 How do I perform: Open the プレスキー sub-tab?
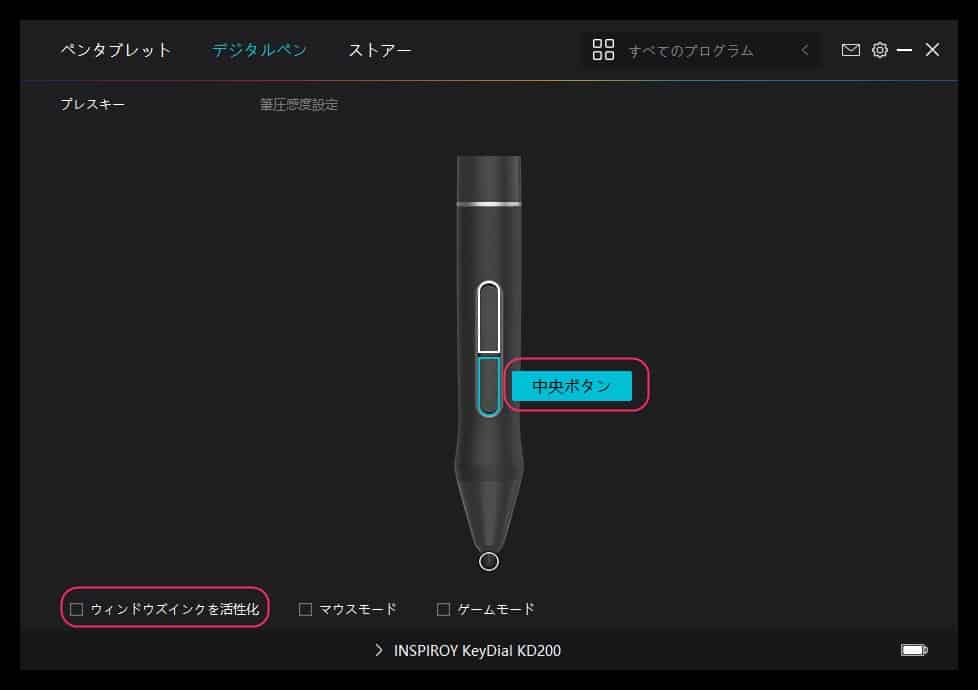pos(92,104)
